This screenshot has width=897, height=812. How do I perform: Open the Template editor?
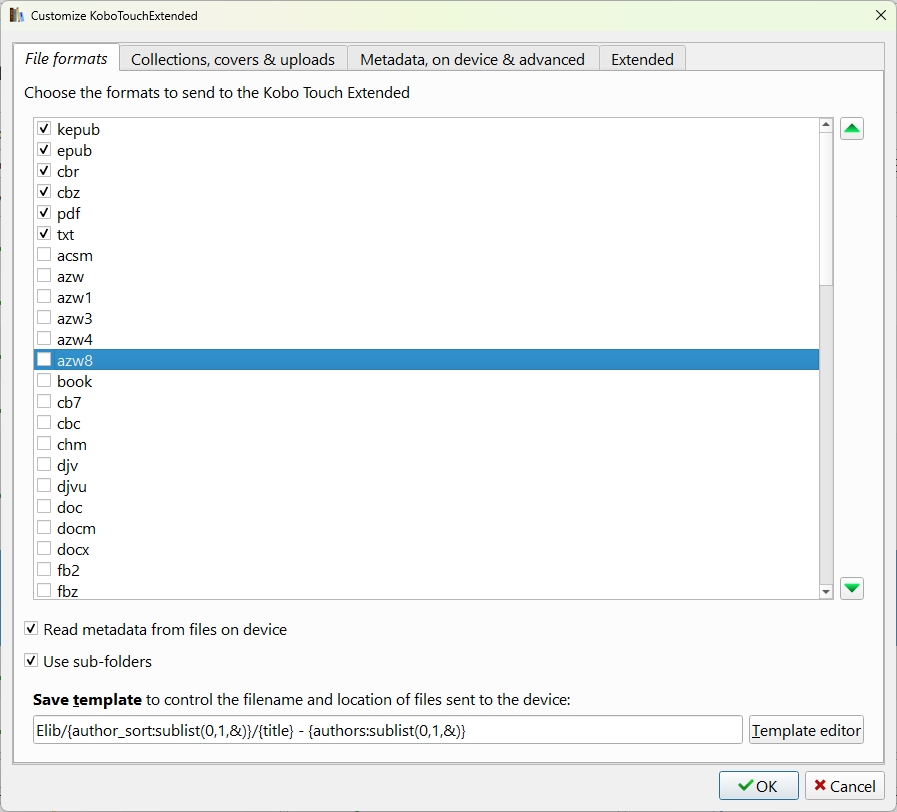point(806,730)
